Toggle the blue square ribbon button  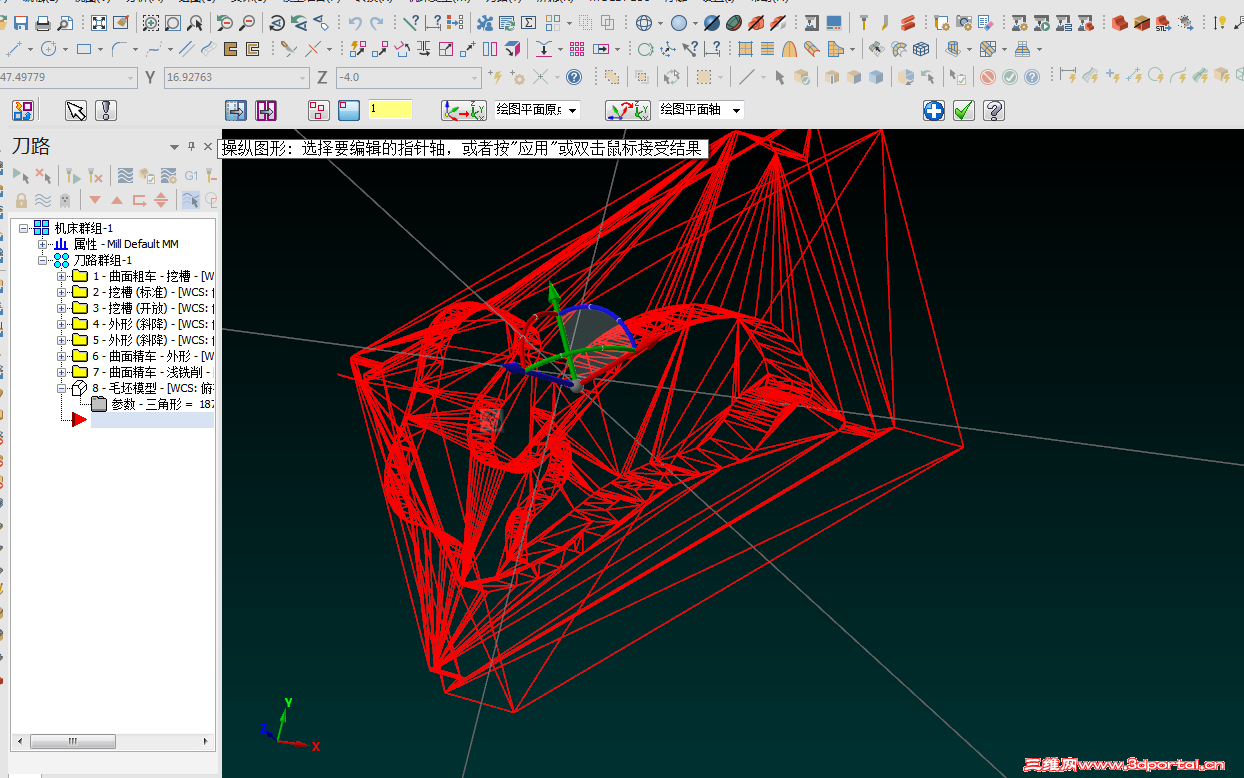click(x=348, y=110)
